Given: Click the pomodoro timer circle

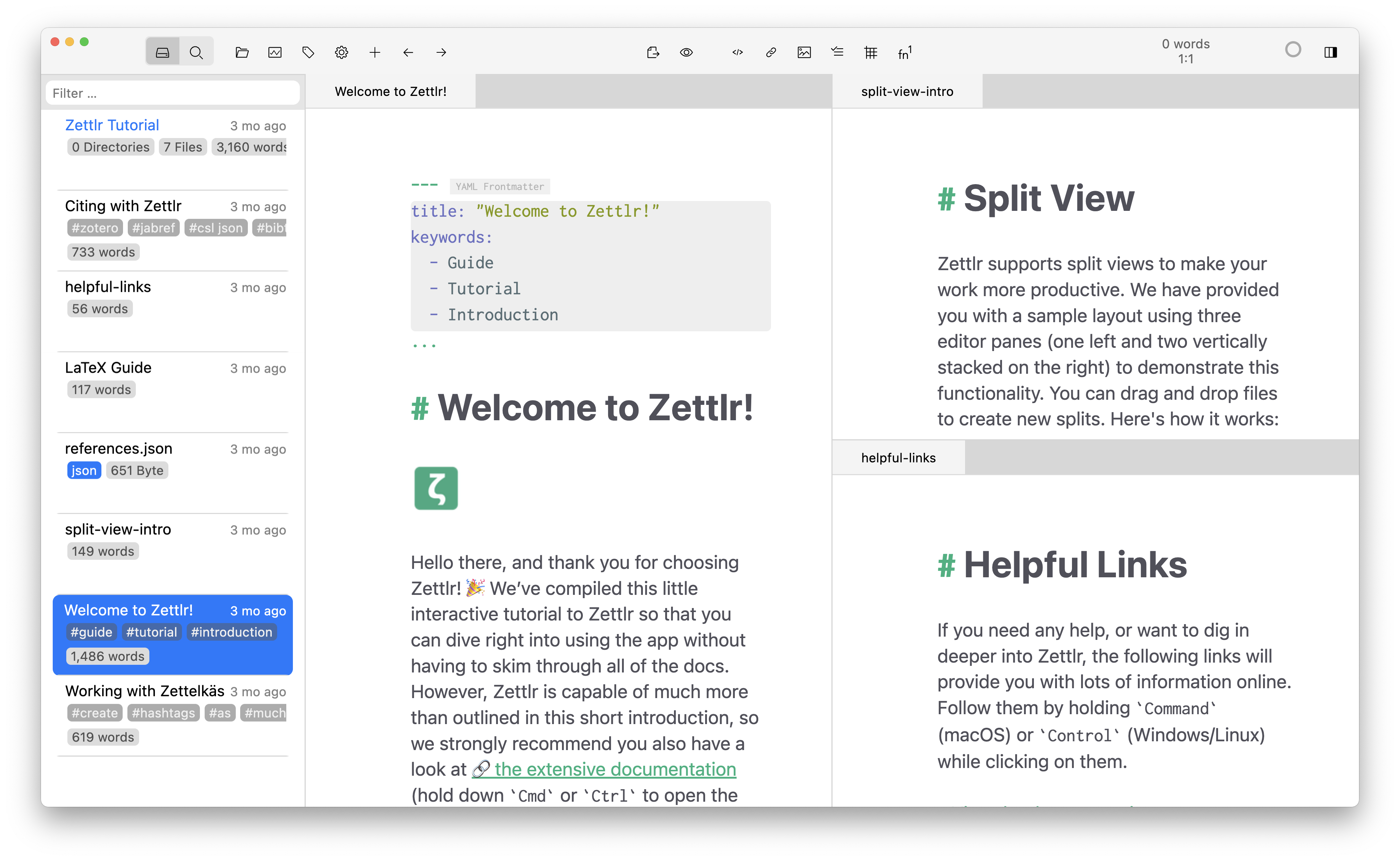Looking at the screenshot, I should click(1293, 50).
